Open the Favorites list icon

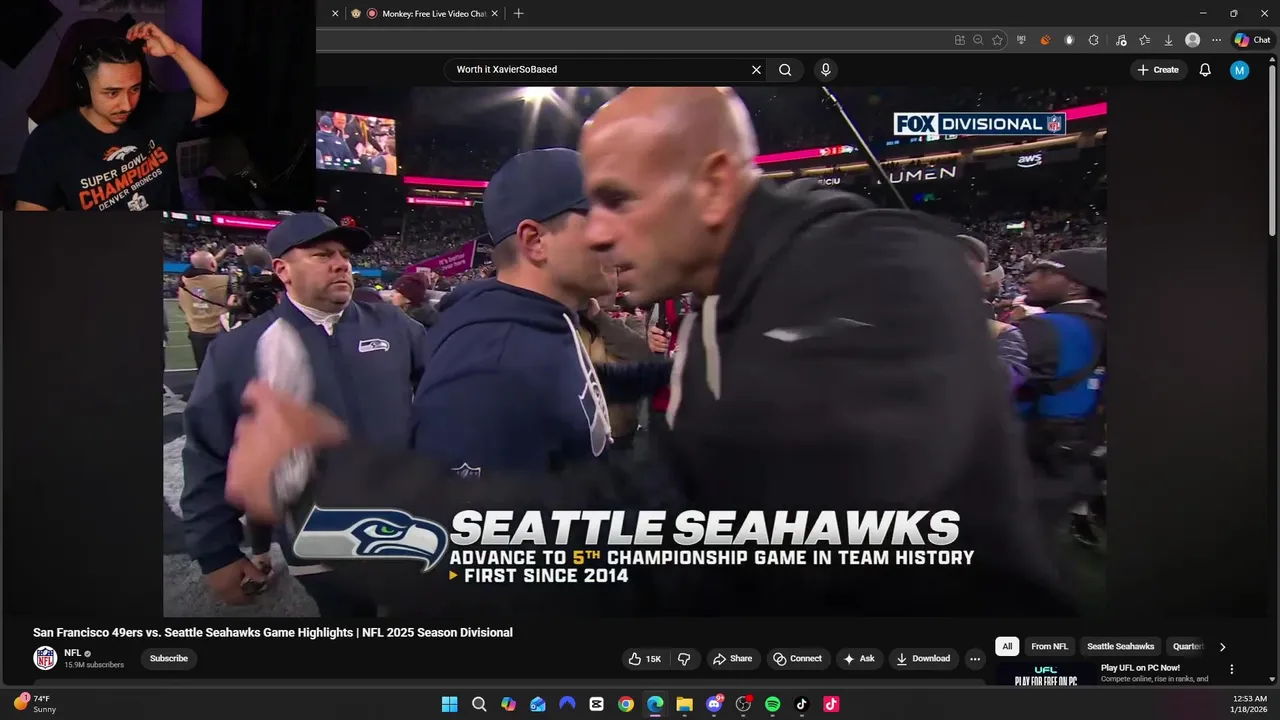(x=1145, y=40)
